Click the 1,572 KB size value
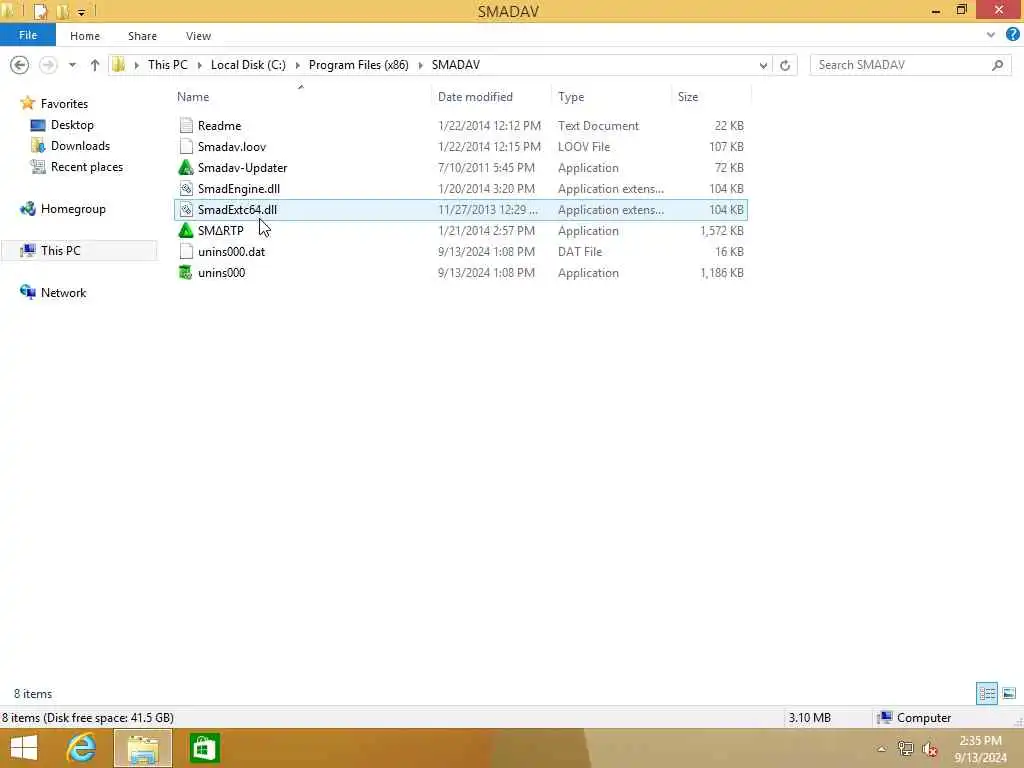The width and height of the screenshot is (1024, 768). click(x=722, y=231)
